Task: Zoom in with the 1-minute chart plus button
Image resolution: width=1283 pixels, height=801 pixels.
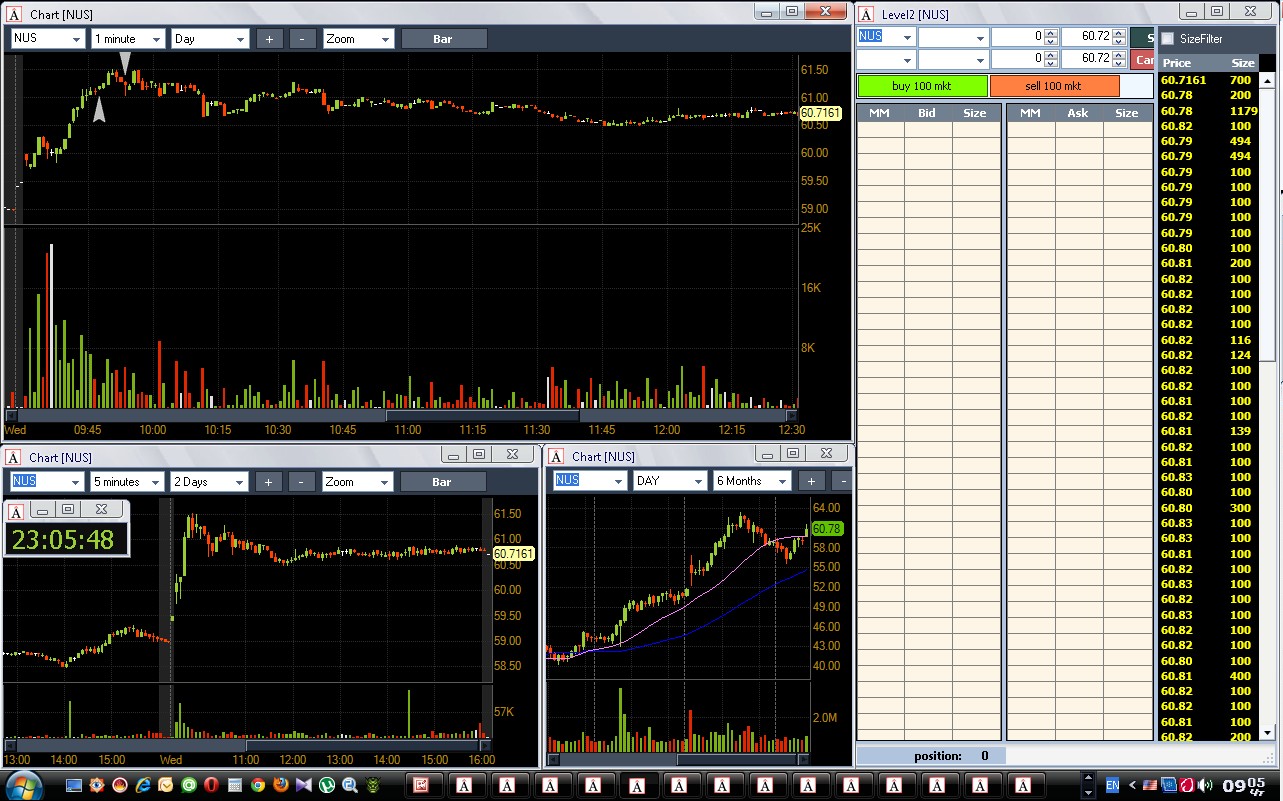Action: point(270,39)
